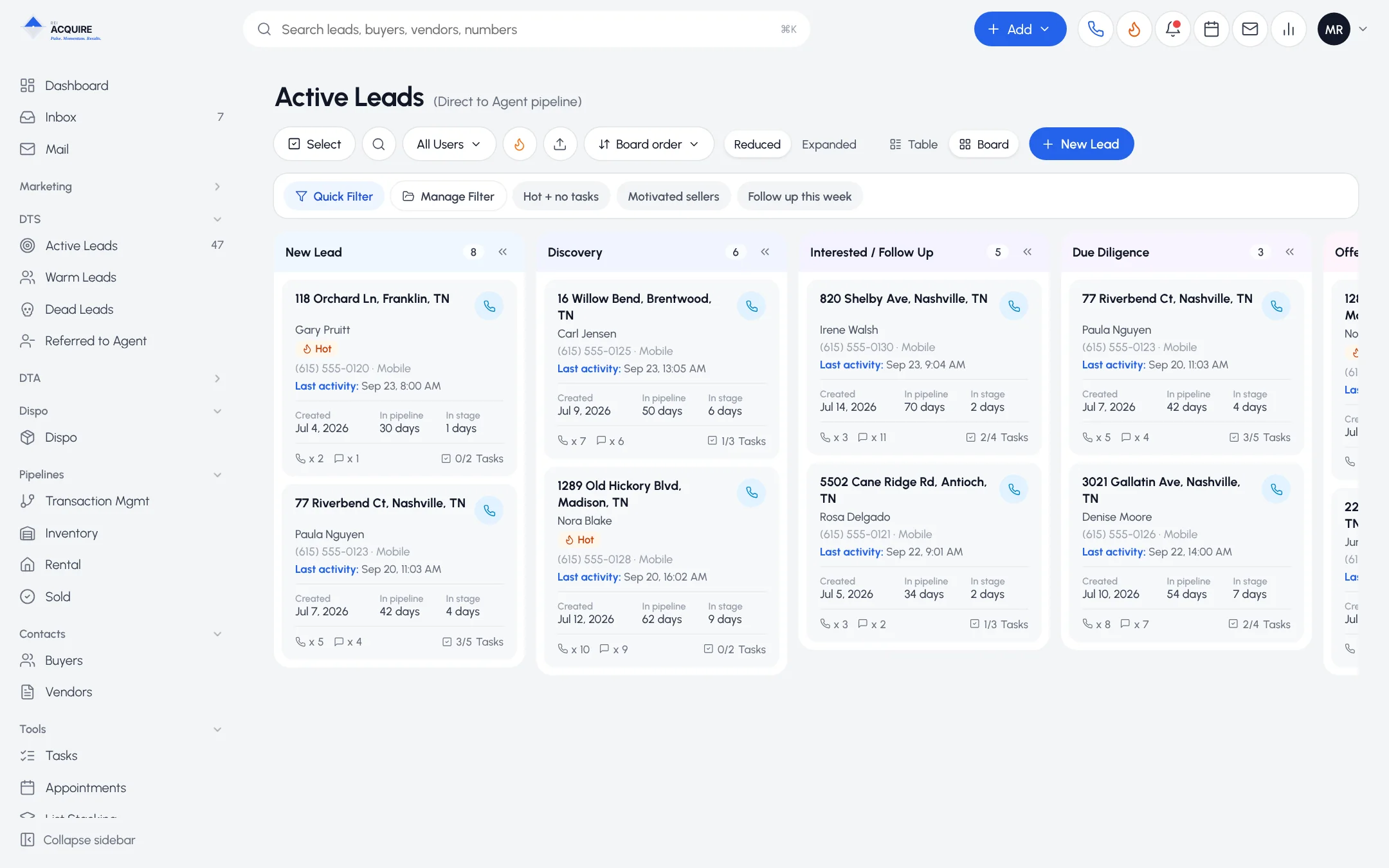Viewport: 1389px width, 868px height.
Task: Open the bar chart reports icon
Action: [1289, 29]
